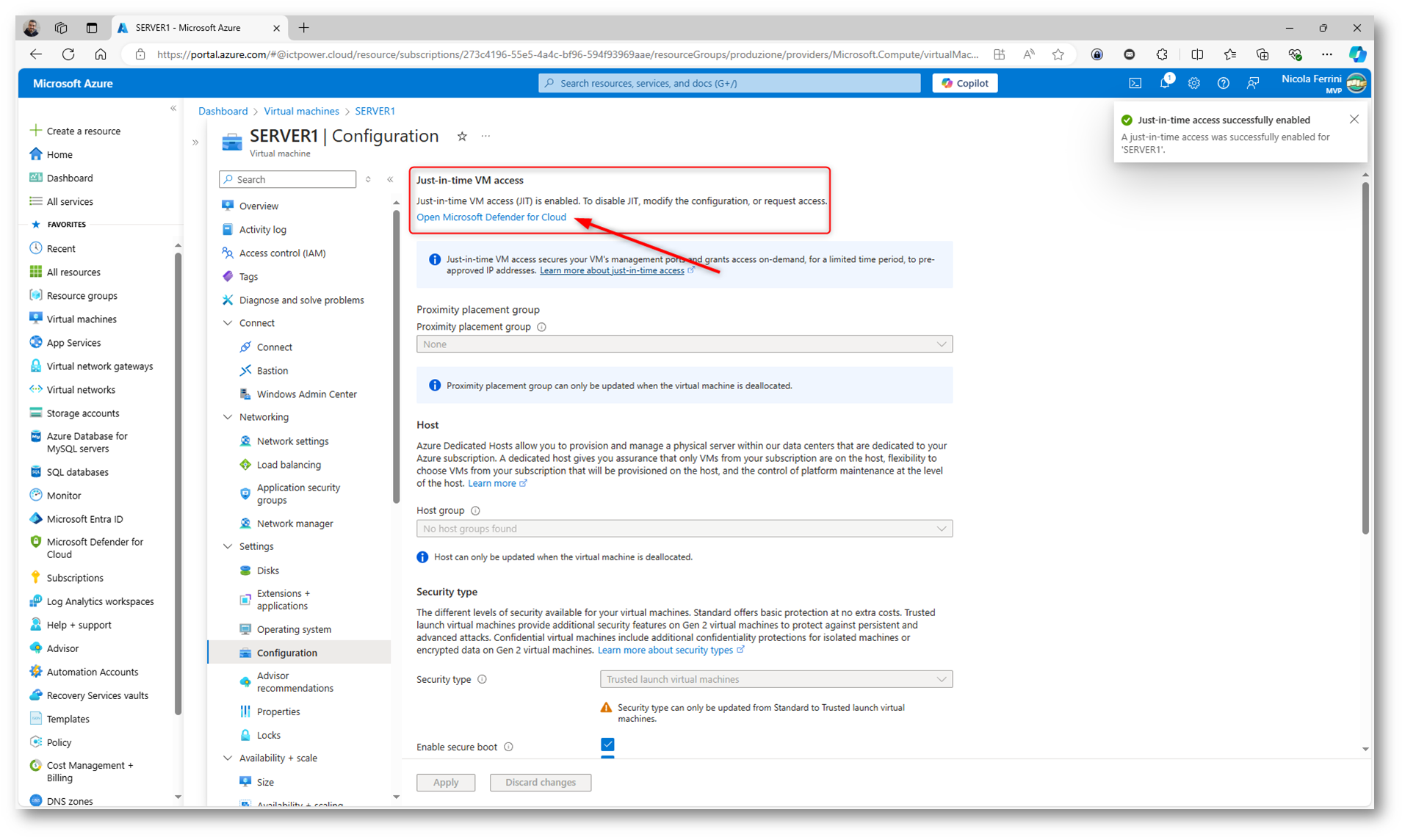Open the feedback icon in the Azure header
The image size is (1405, 840).
[1253, 84]
